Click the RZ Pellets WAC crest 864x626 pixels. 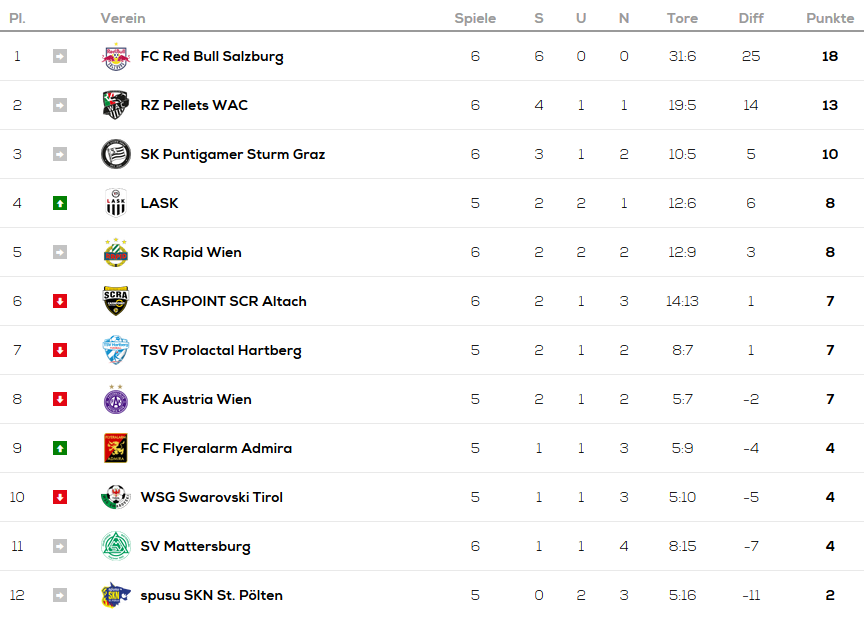click(x=116, y=105)
